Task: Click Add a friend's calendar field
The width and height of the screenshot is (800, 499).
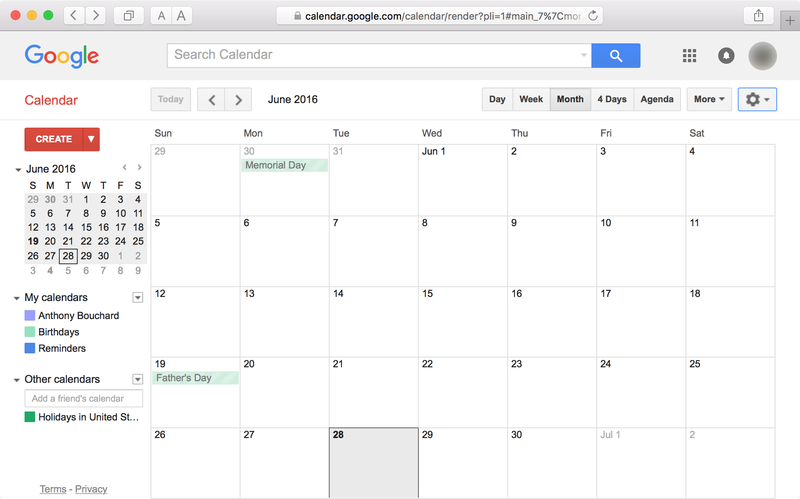Action: 84,398
